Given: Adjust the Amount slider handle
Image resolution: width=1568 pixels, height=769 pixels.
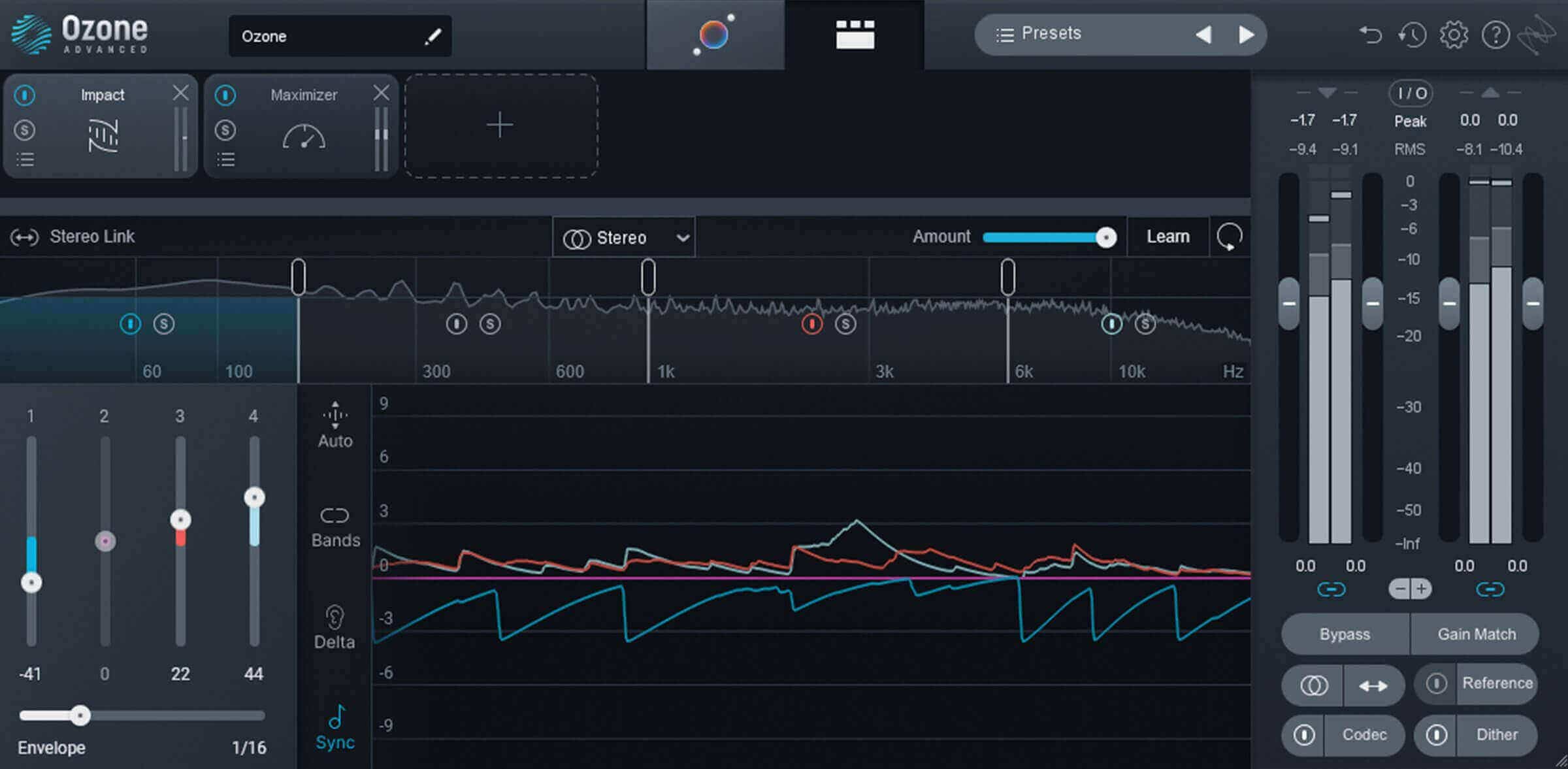Looking at the screenshot, I should (1105, 237).
